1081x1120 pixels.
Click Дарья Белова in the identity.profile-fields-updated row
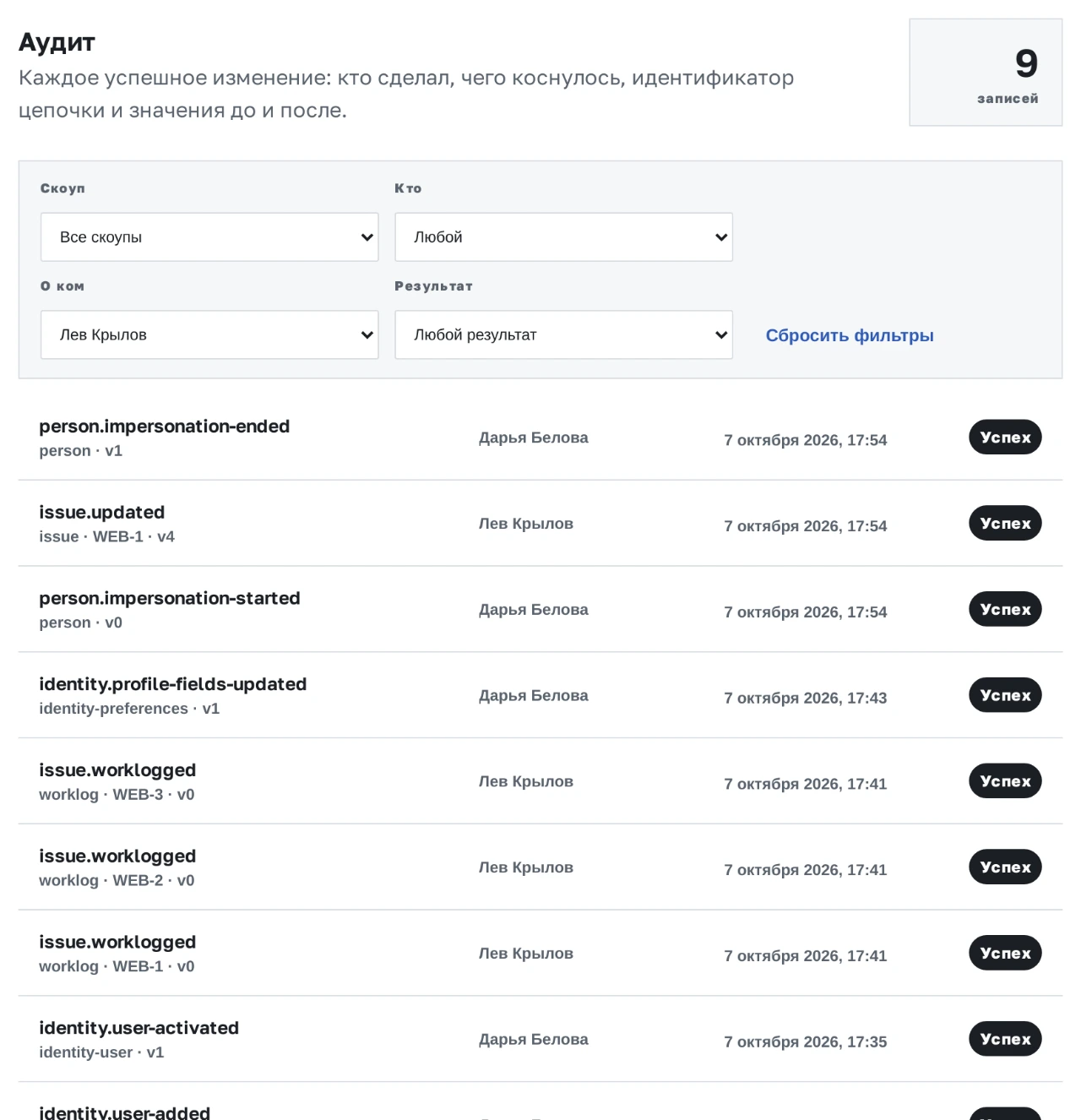pos(534,696)
